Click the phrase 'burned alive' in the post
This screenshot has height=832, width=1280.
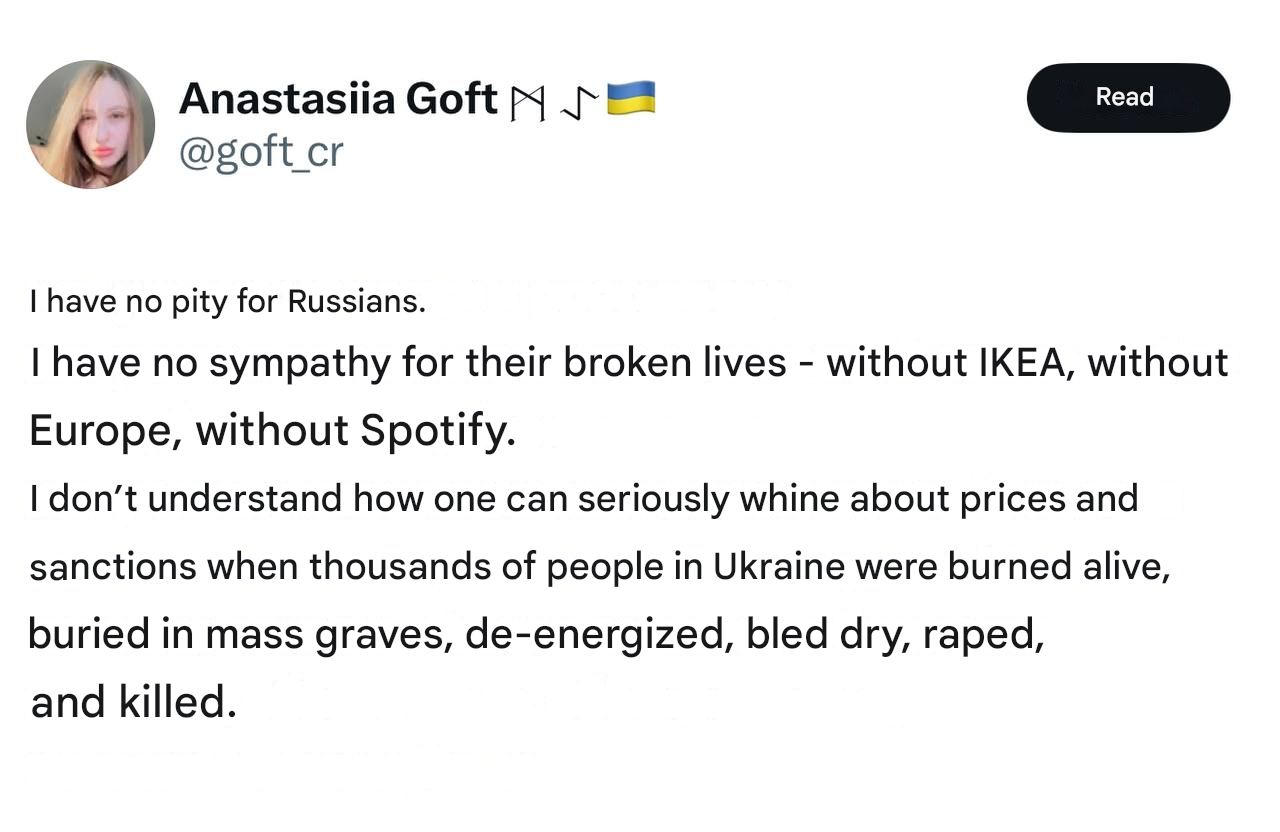[x=1058, y=566]
